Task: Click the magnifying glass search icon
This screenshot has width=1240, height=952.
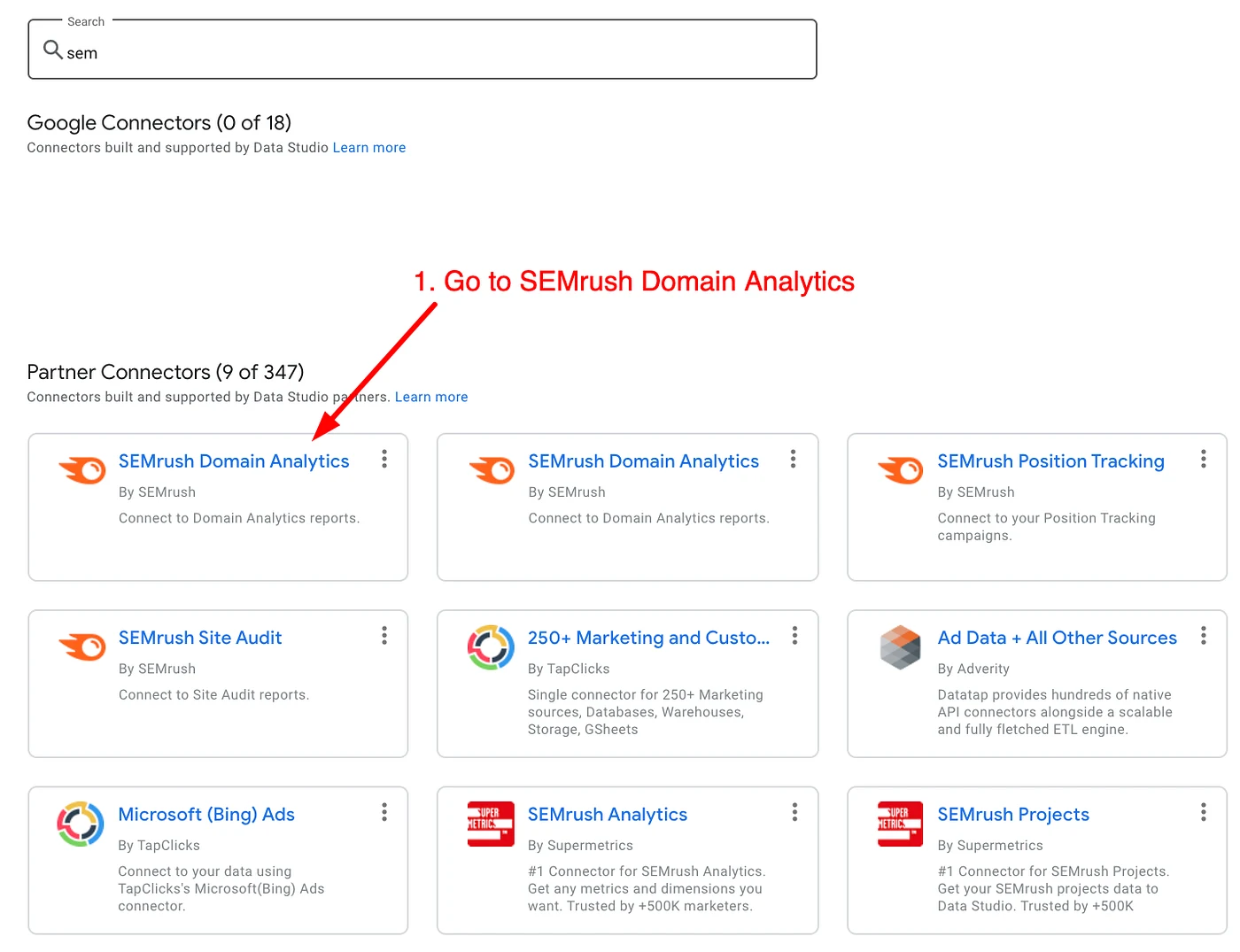Action: point(53,50)
